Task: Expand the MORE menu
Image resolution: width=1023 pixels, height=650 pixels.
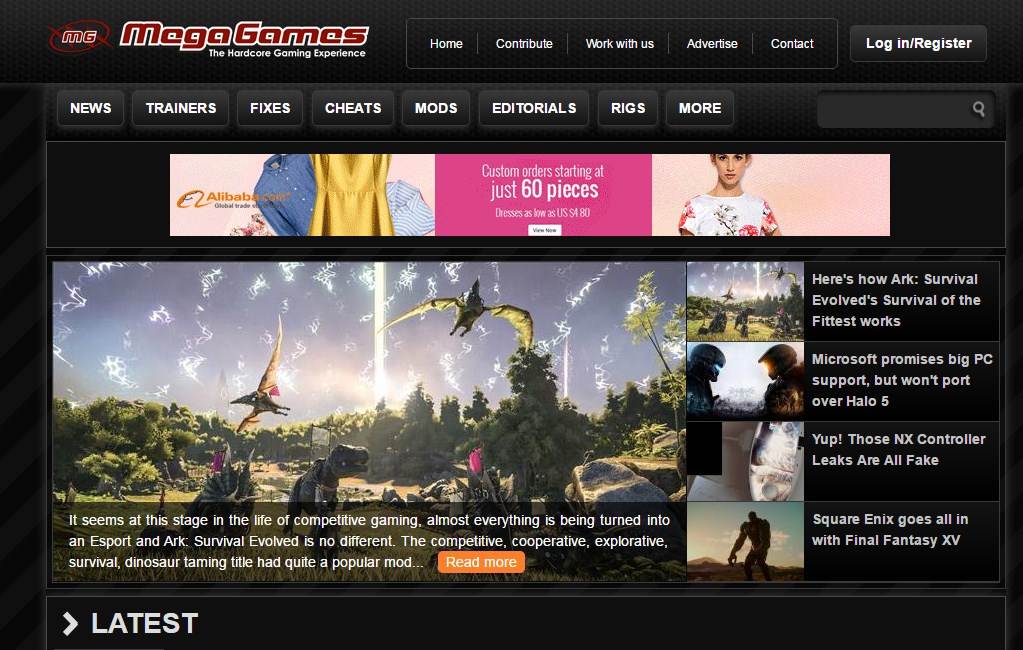Action: (699, 108)
